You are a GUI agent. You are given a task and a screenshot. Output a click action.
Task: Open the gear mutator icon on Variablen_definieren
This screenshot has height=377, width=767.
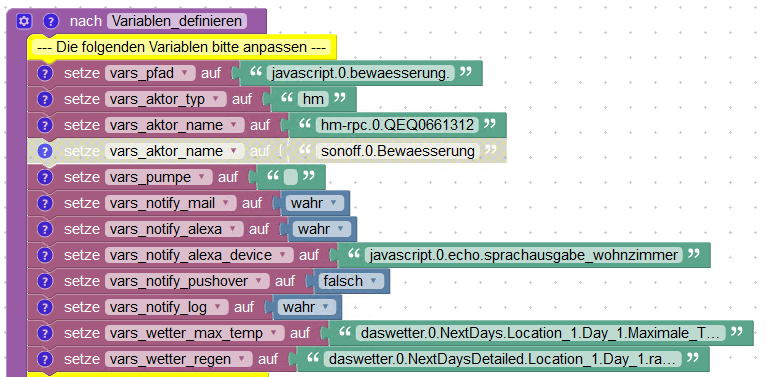[x=24, y=21]
